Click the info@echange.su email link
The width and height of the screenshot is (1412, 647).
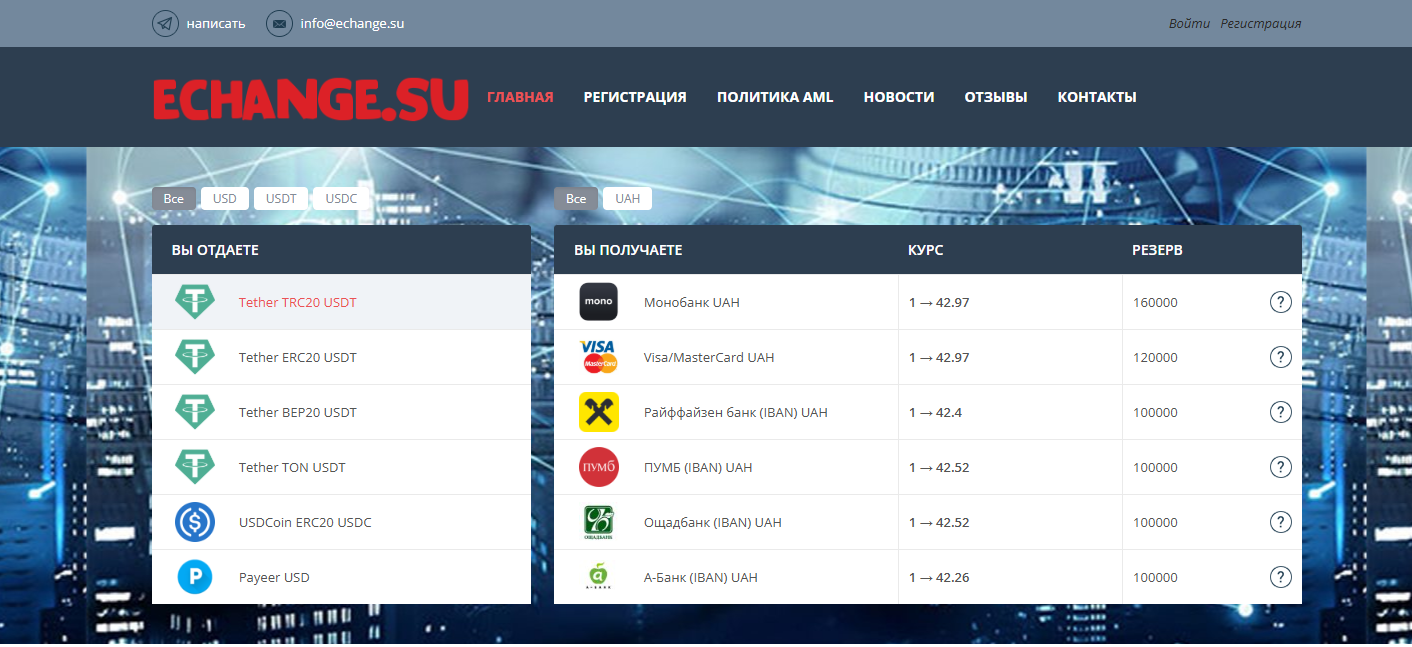point(352,23)
